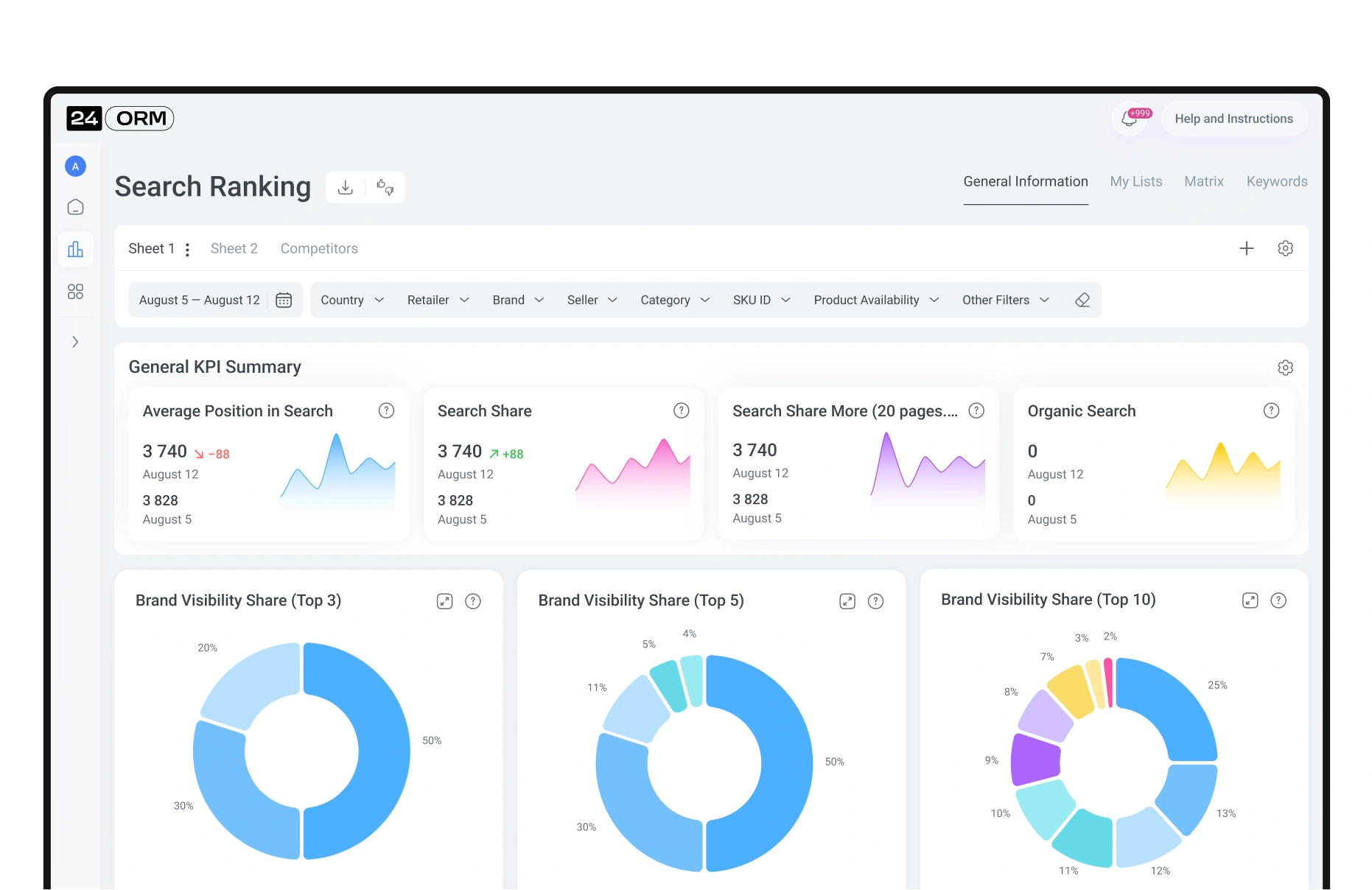This screenshot has width=1372, height=890.
Task: Open the home icon in sidebar
Action: pyautogui.click(x=75, y=207)
